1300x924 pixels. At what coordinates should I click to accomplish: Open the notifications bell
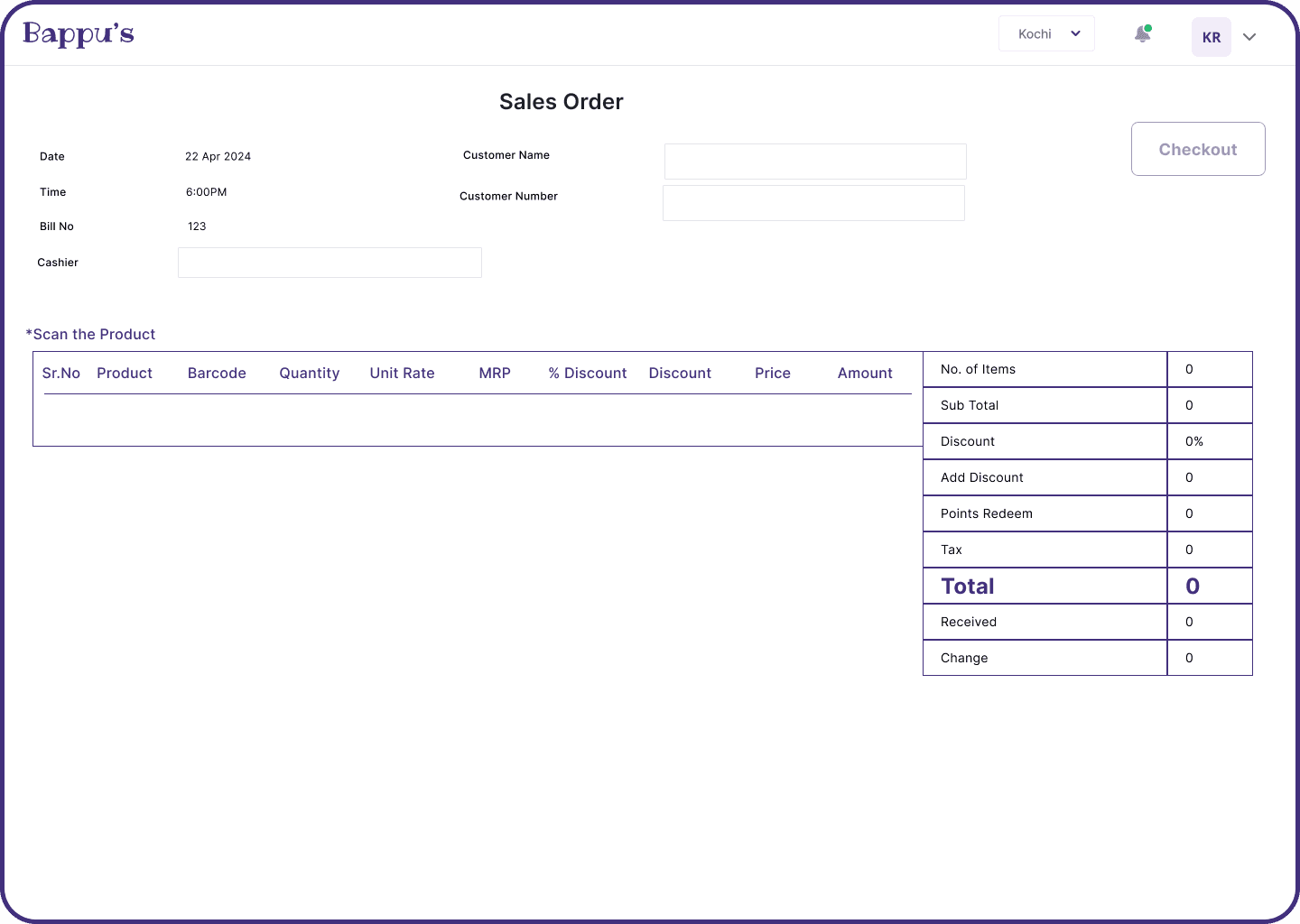coord(1142,34)
